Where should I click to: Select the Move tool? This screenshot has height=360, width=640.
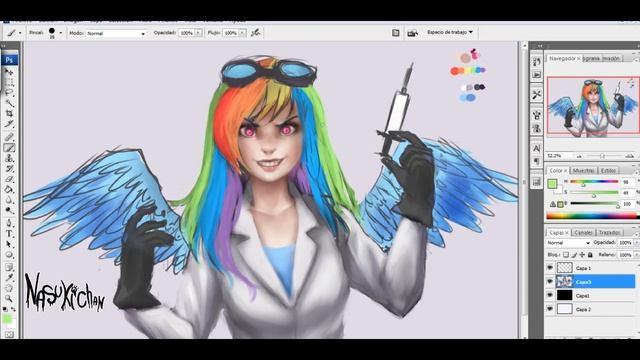tap(9, 72)
